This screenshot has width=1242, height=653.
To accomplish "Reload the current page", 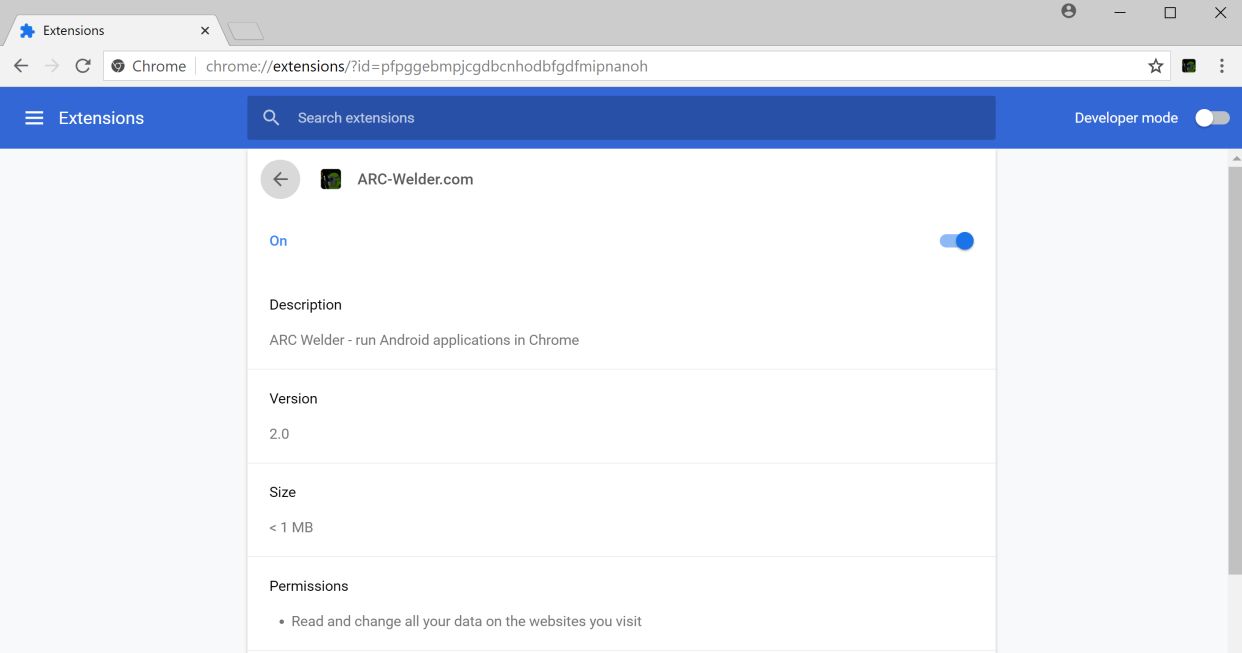I will coord(83,66).
